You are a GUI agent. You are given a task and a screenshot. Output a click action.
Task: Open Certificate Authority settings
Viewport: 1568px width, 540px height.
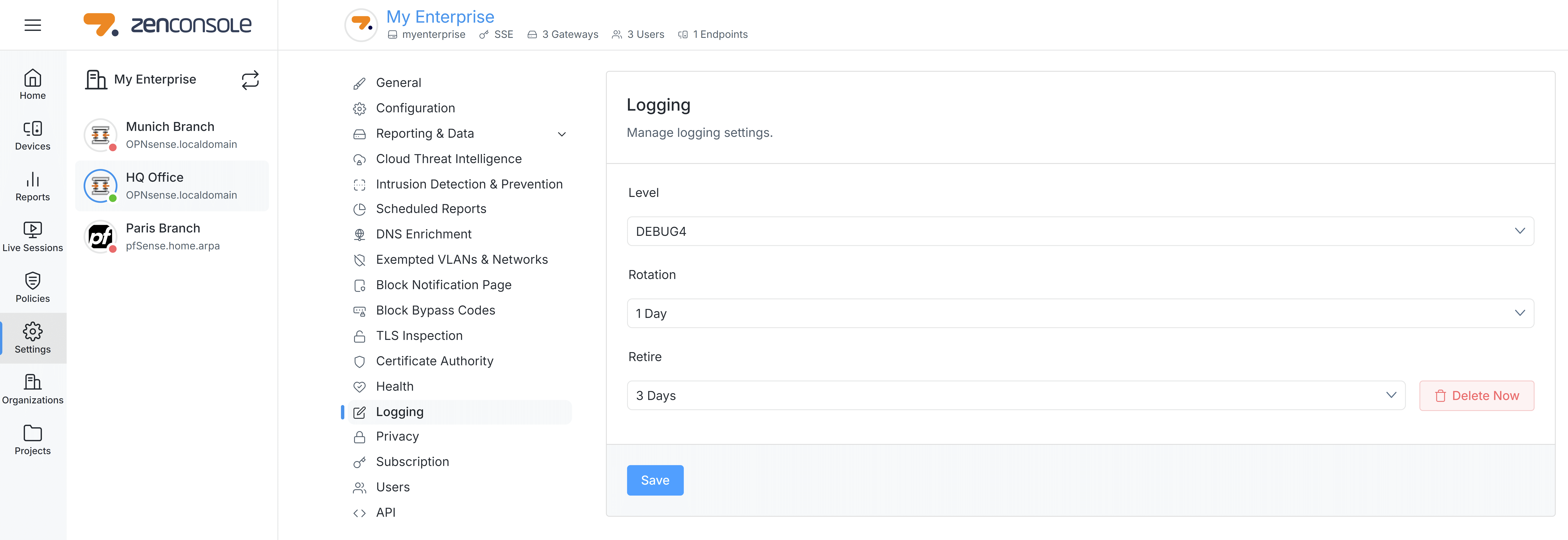coord(435,361)
